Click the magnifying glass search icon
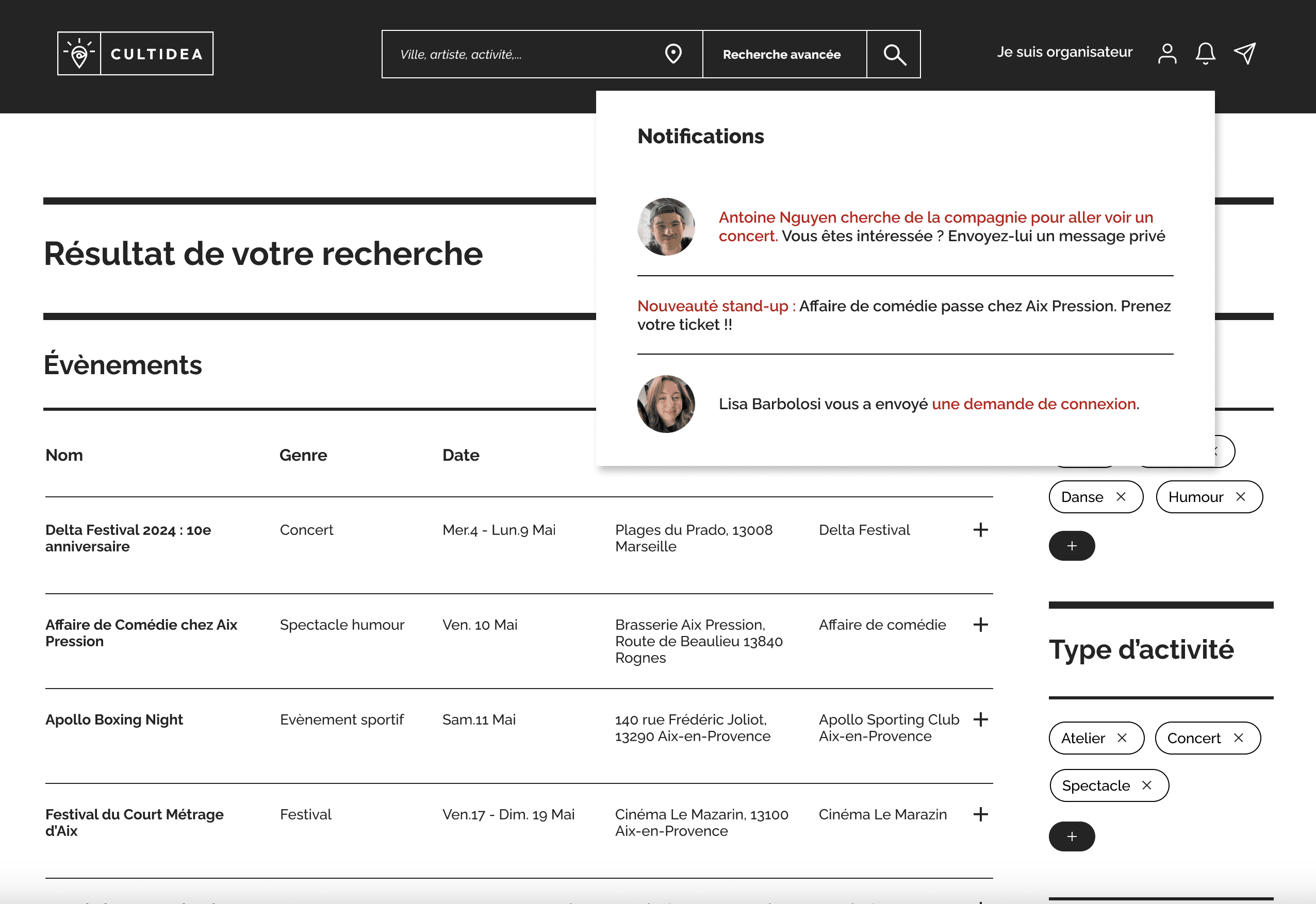Image resolution: width=1316 pixels, height=904 pixels. [x=894, y=55]
